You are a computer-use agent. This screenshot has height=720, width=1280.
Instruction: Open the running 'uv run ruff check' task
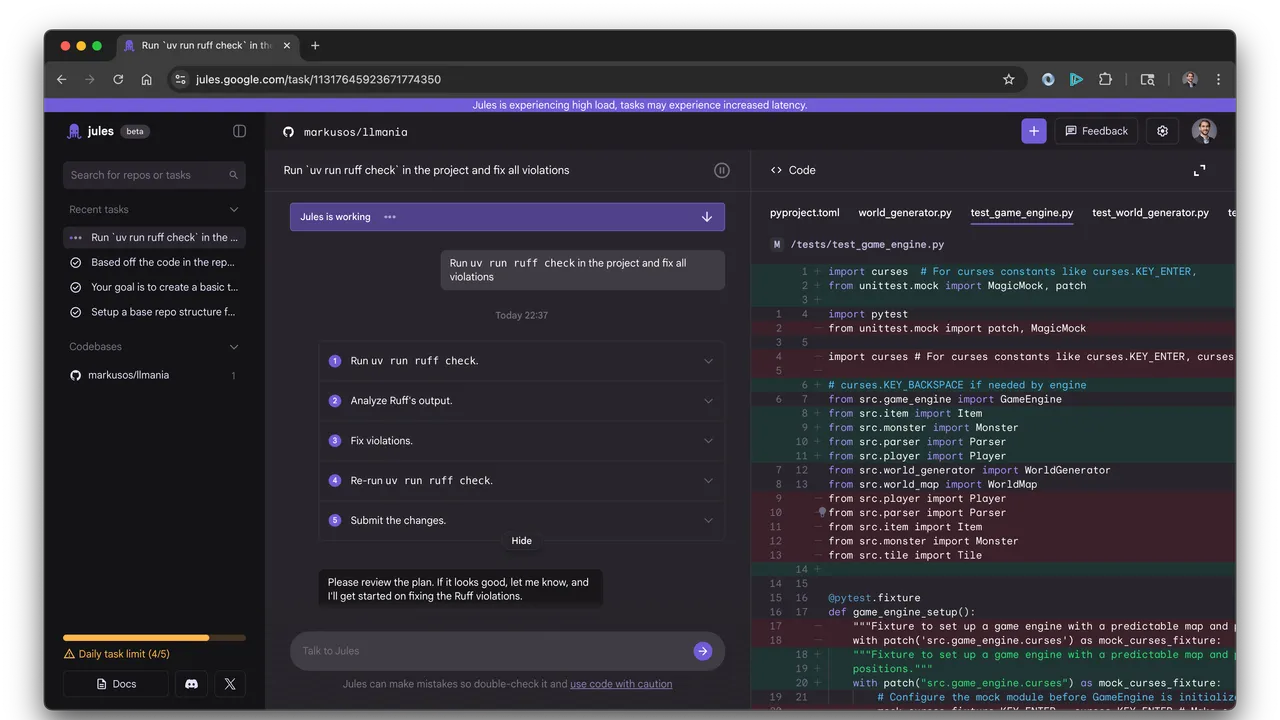click(154, 237)
